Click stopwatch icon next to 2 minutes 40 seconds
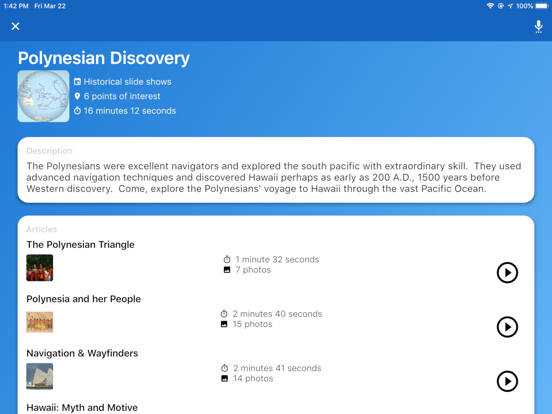 [x=224, y=314]
